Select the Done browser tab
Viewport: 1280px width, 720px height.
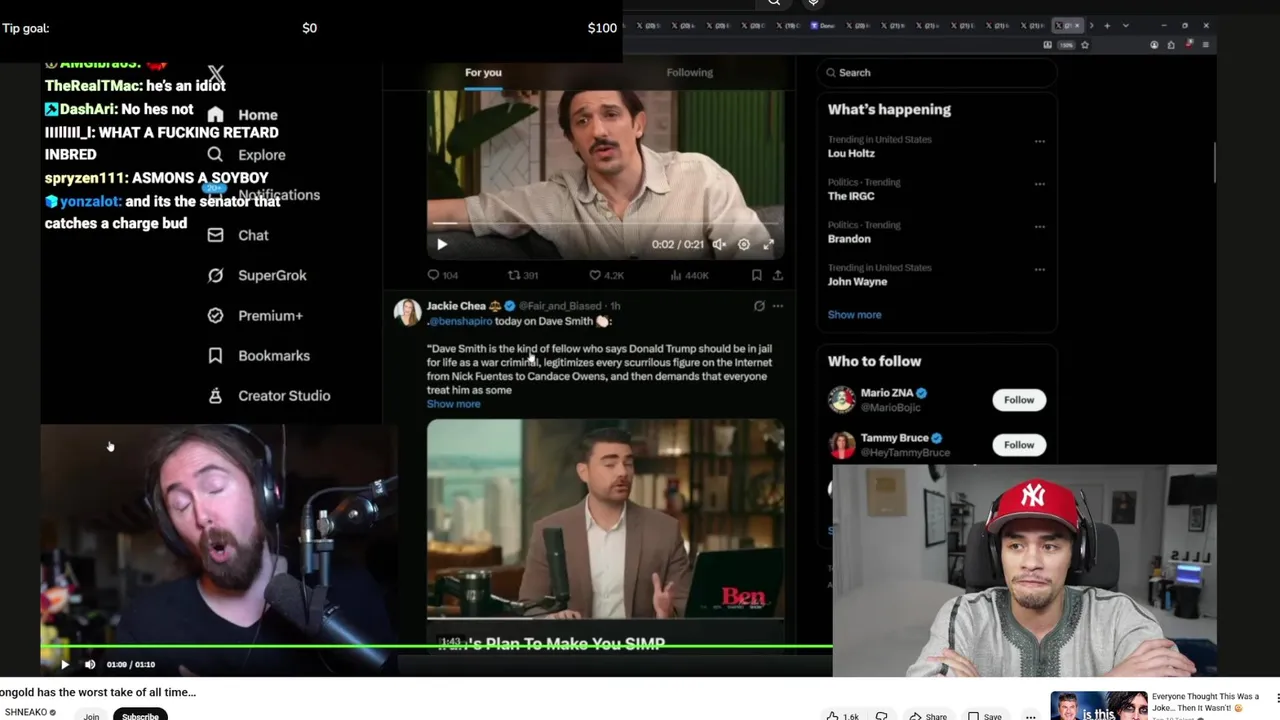[824, 25]
